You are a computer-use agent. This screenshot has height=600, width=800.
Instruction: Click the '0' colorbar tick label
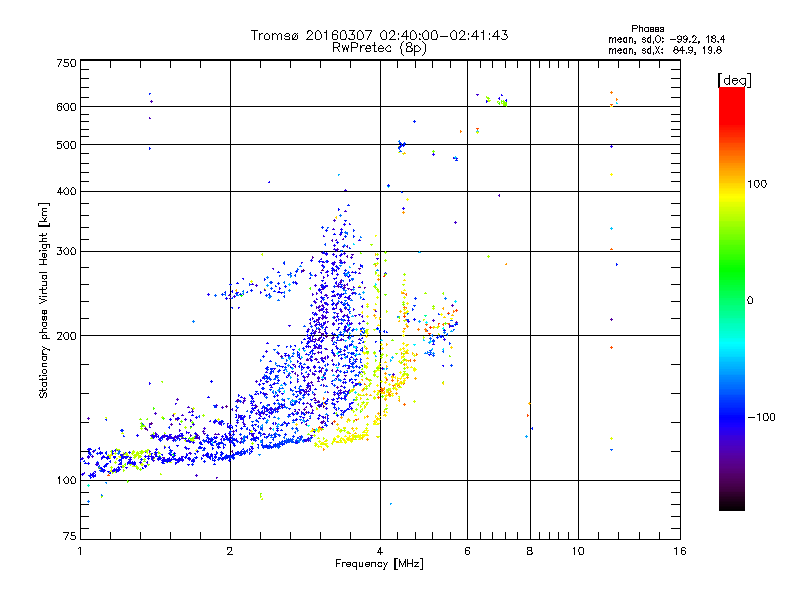pos(749,301)
